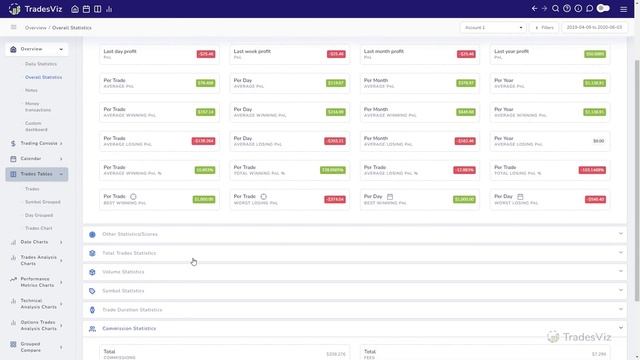Go forward with the right arrow icon

point(544,8)
